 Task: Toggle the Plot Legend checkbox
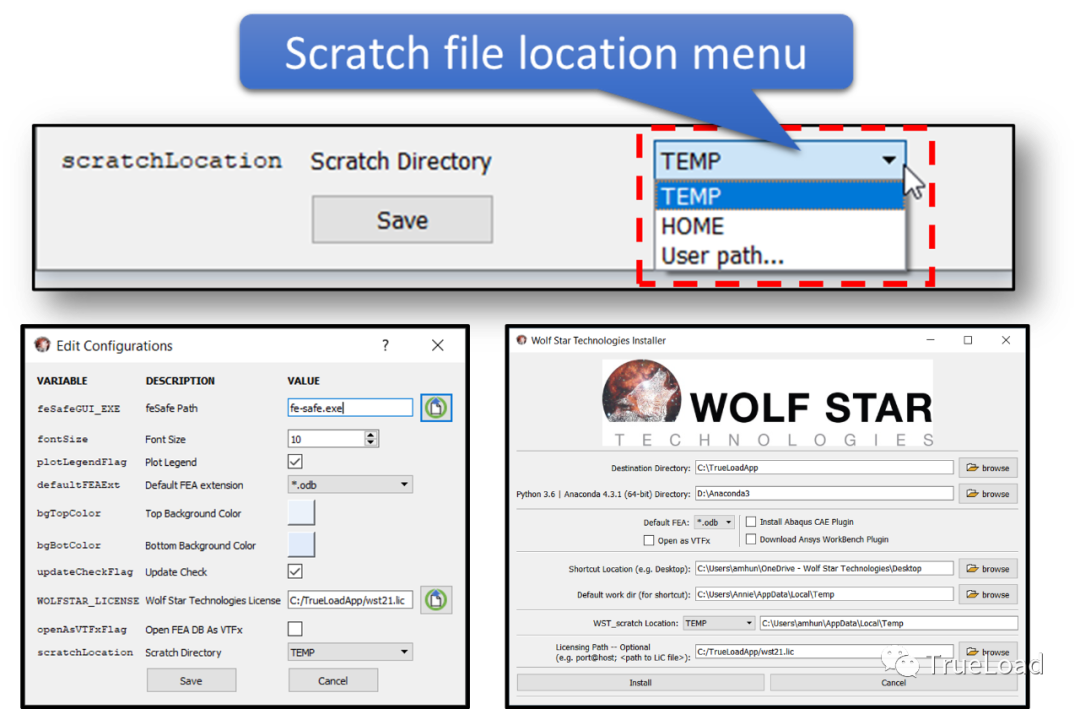pos(295,462)
